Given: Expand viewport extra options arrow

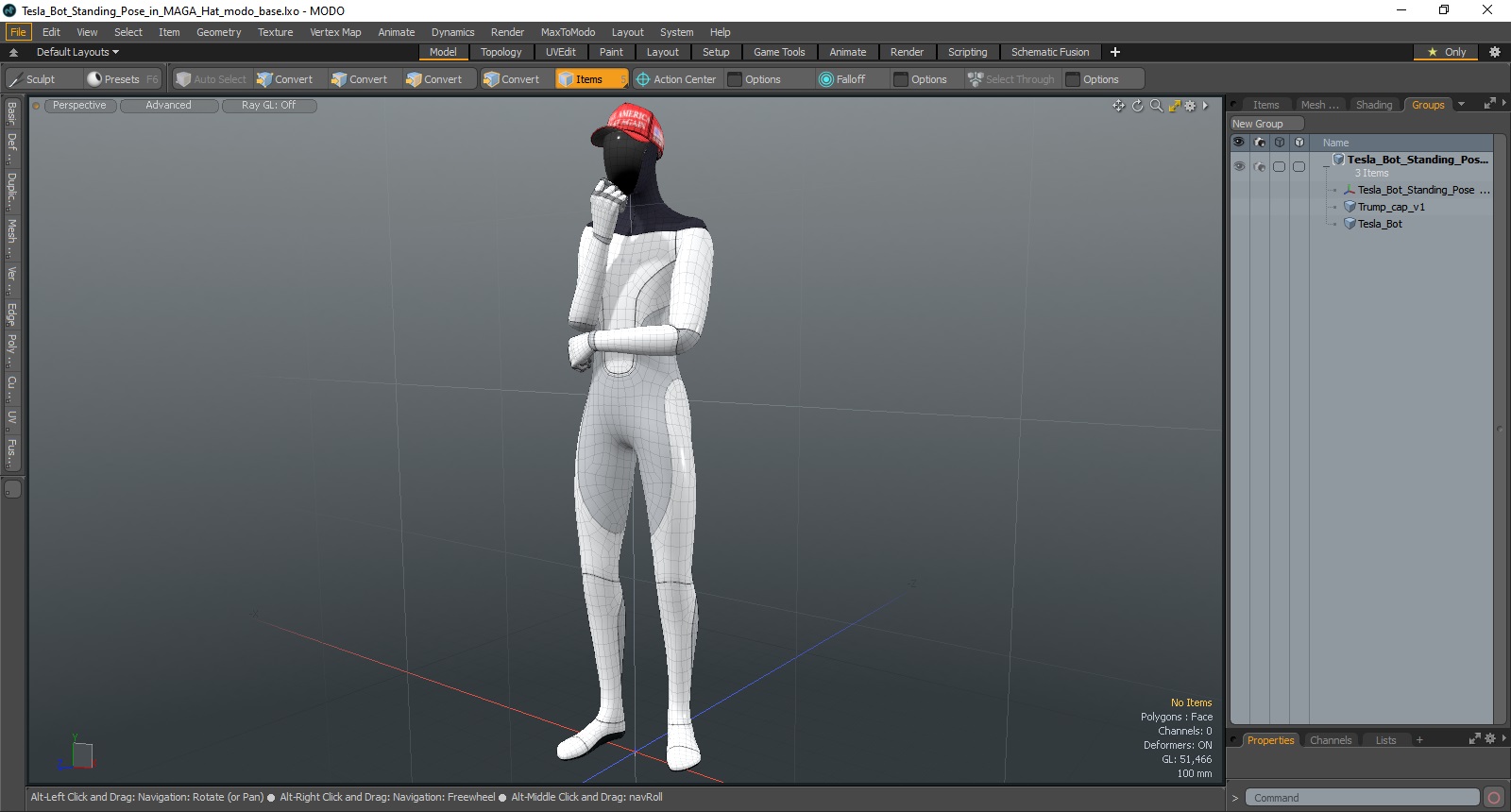Looking at the screenshot, I should [1205, 106].
